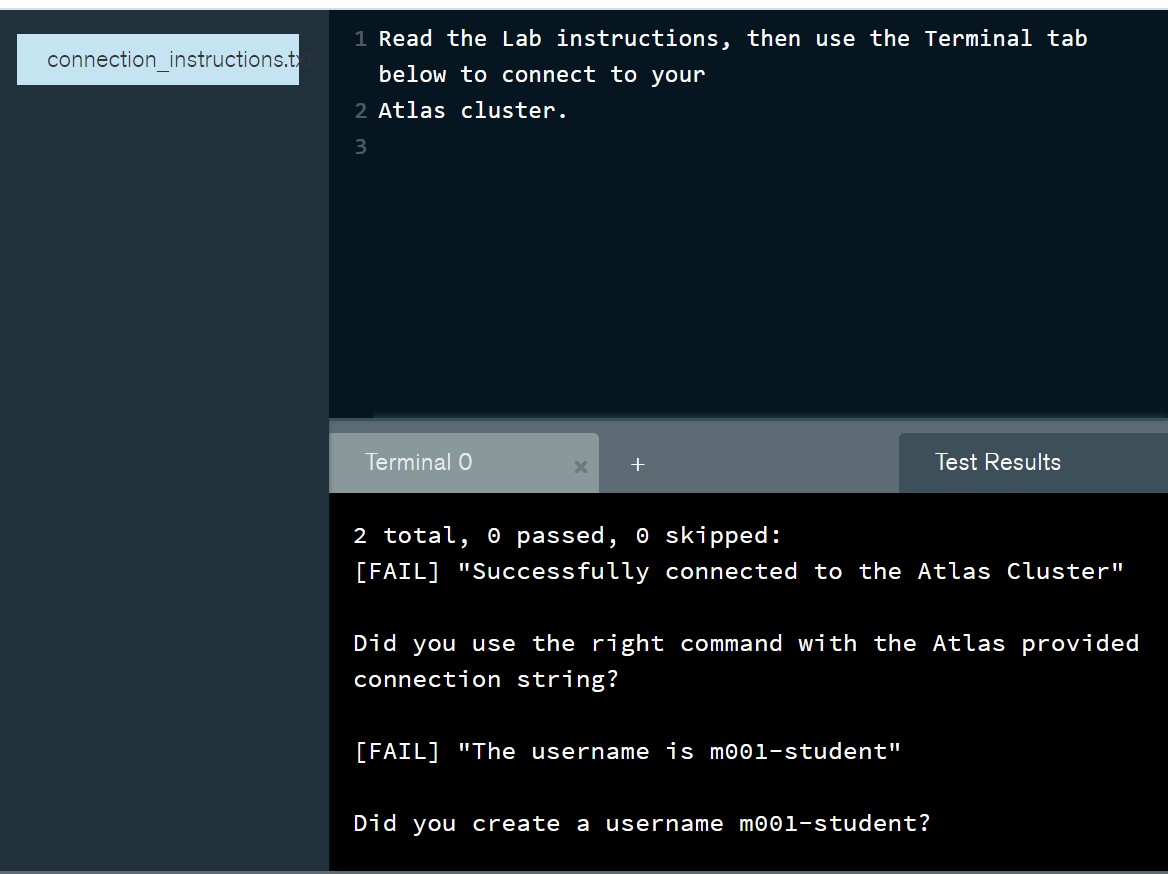
Task: Click the 'The username is m001-student' failure
Action: pyautogui.click(x=627, y=752)
